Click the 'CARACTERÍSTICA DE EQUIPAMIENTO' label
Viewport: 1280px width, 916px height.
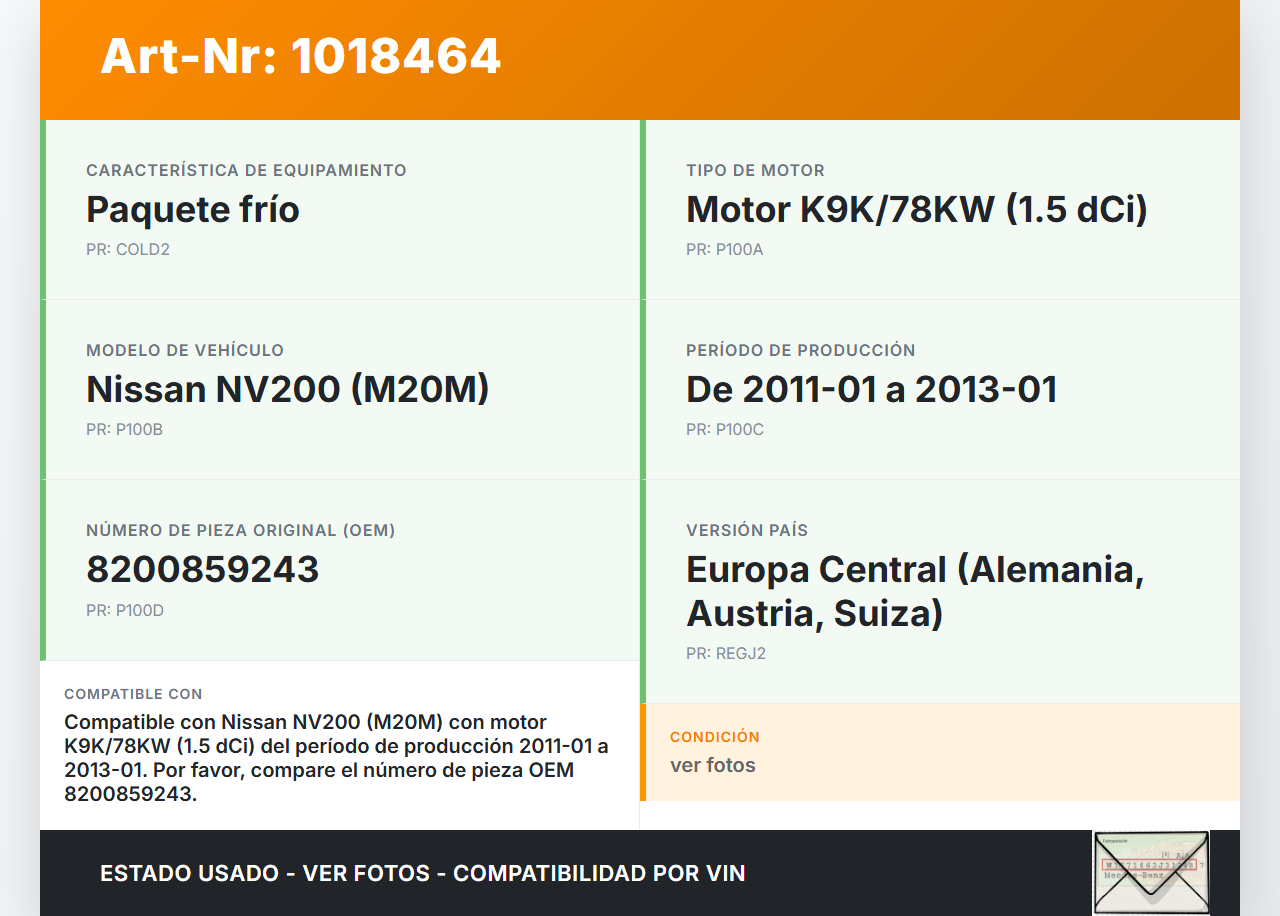point(246,170)
